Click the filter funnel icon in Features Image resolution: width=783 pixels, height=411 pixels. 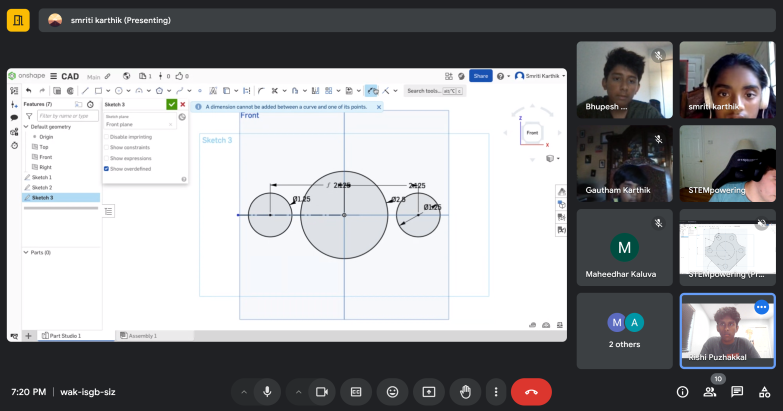(x=29, y=116)
